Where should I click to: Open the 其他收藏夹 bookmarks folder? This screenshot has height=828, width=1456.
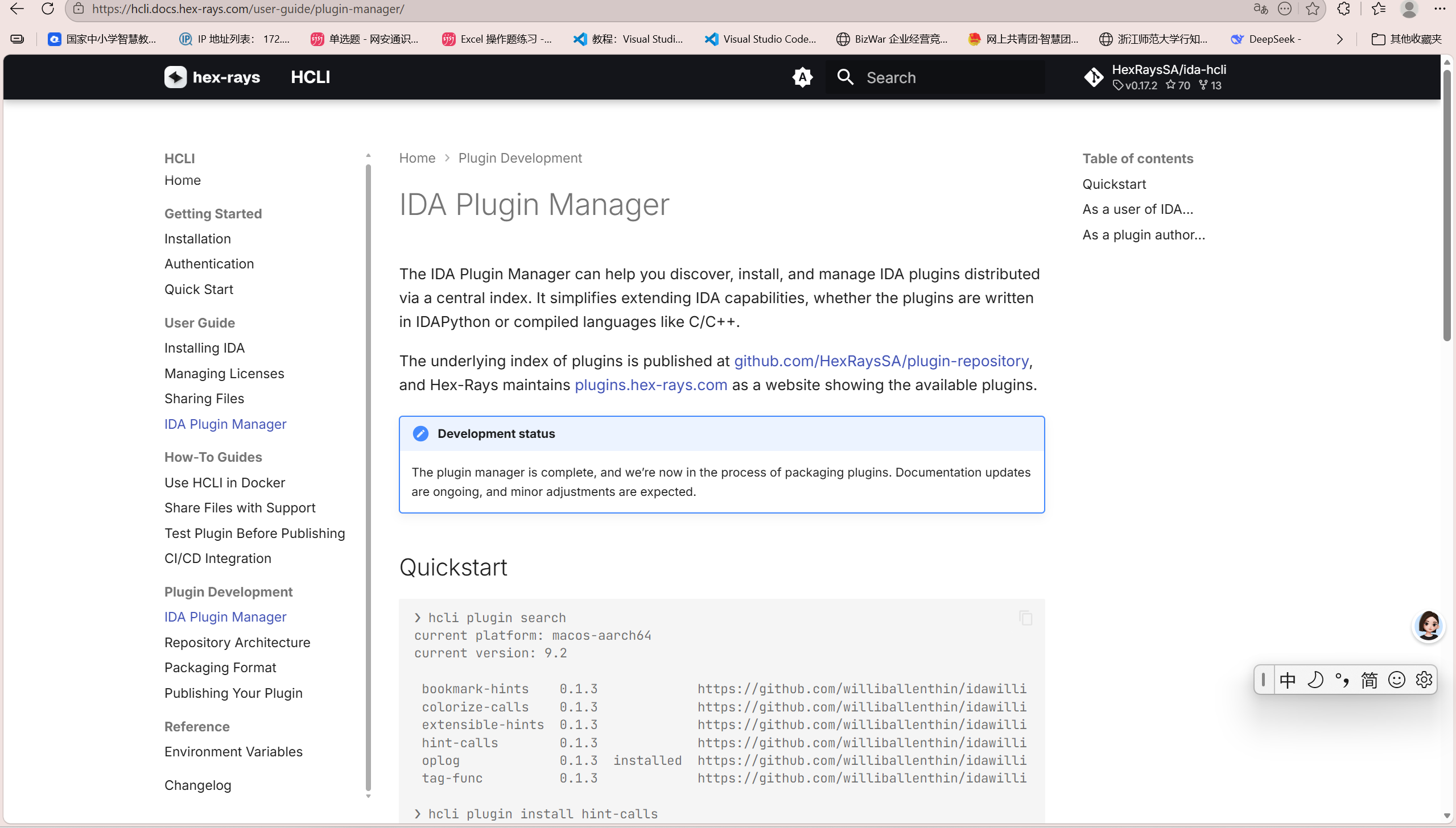coord(1406,39)
